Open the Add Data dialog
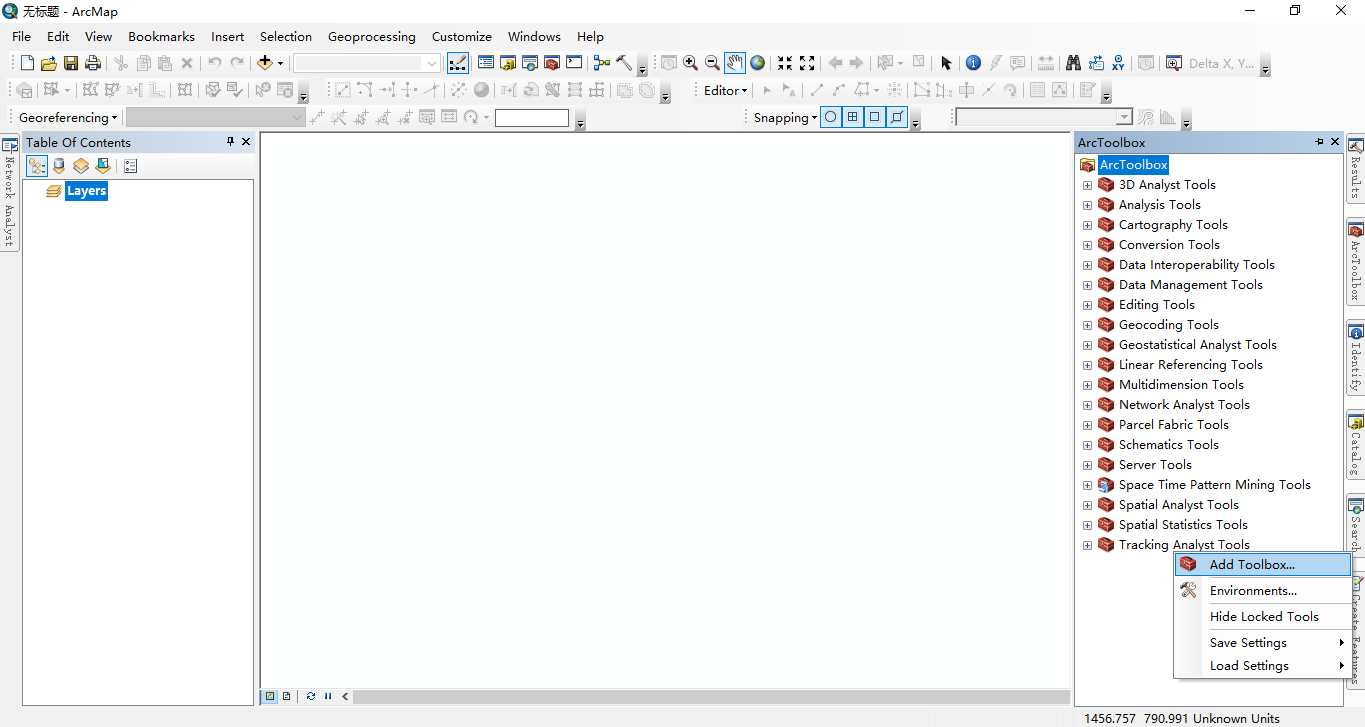1365x727 pixels. (263, 62)
